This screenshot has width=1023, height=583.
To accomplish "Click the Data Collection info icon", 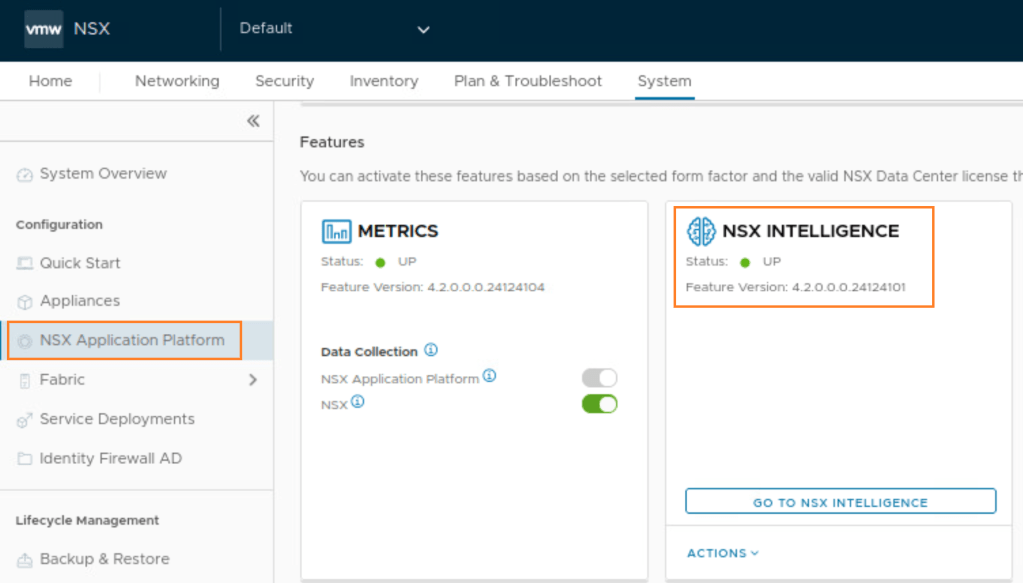I will click(x=431, y=351).
